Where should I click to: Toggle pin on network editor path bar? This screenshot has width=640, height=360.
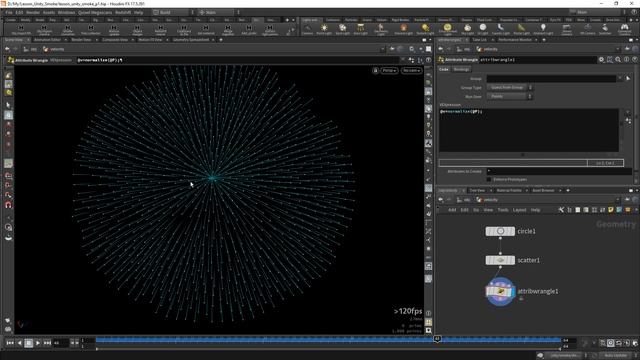627,200
